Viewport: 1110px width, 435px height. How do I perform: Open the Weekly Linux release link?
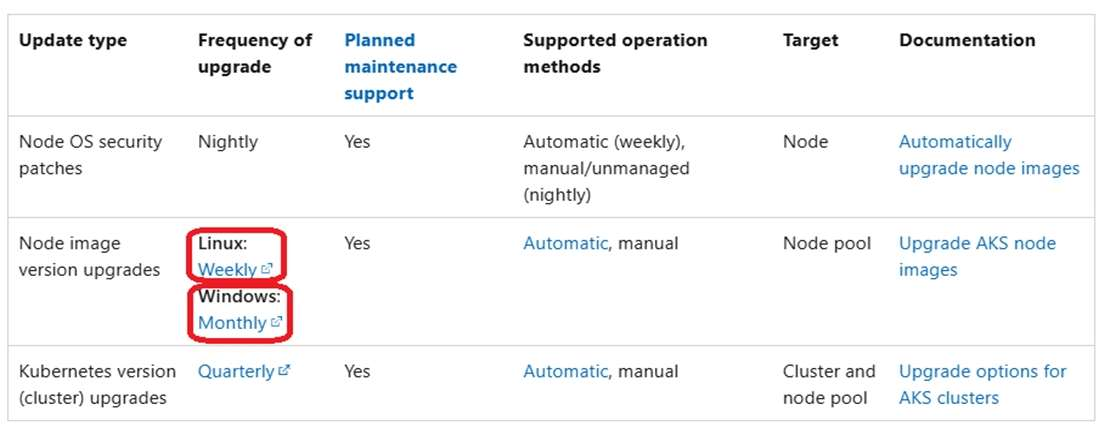click(228, 270)
